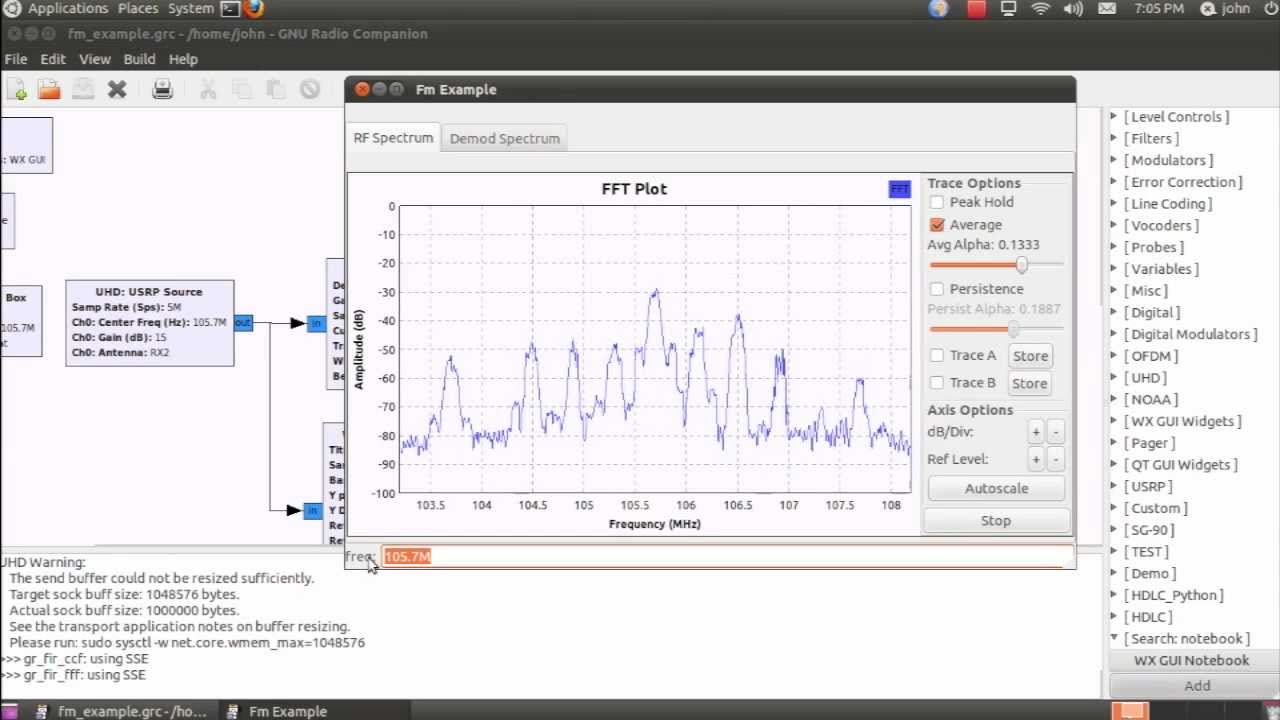This screenshot has width=1280, height=720.
Task: Select the WX GUI Notebook tree item
Action: 1191,660
